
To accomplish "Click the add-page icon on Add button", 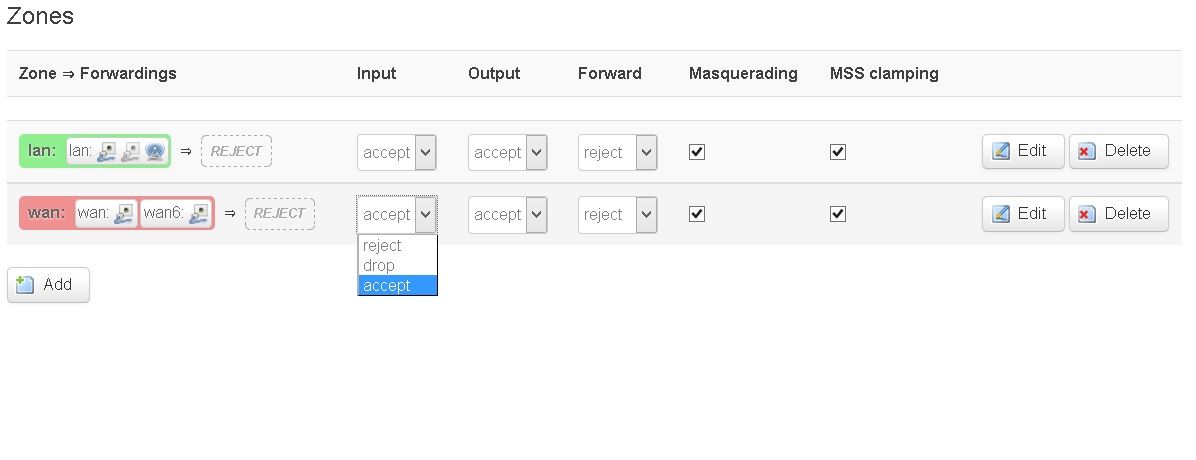I will tap(25, 285).
